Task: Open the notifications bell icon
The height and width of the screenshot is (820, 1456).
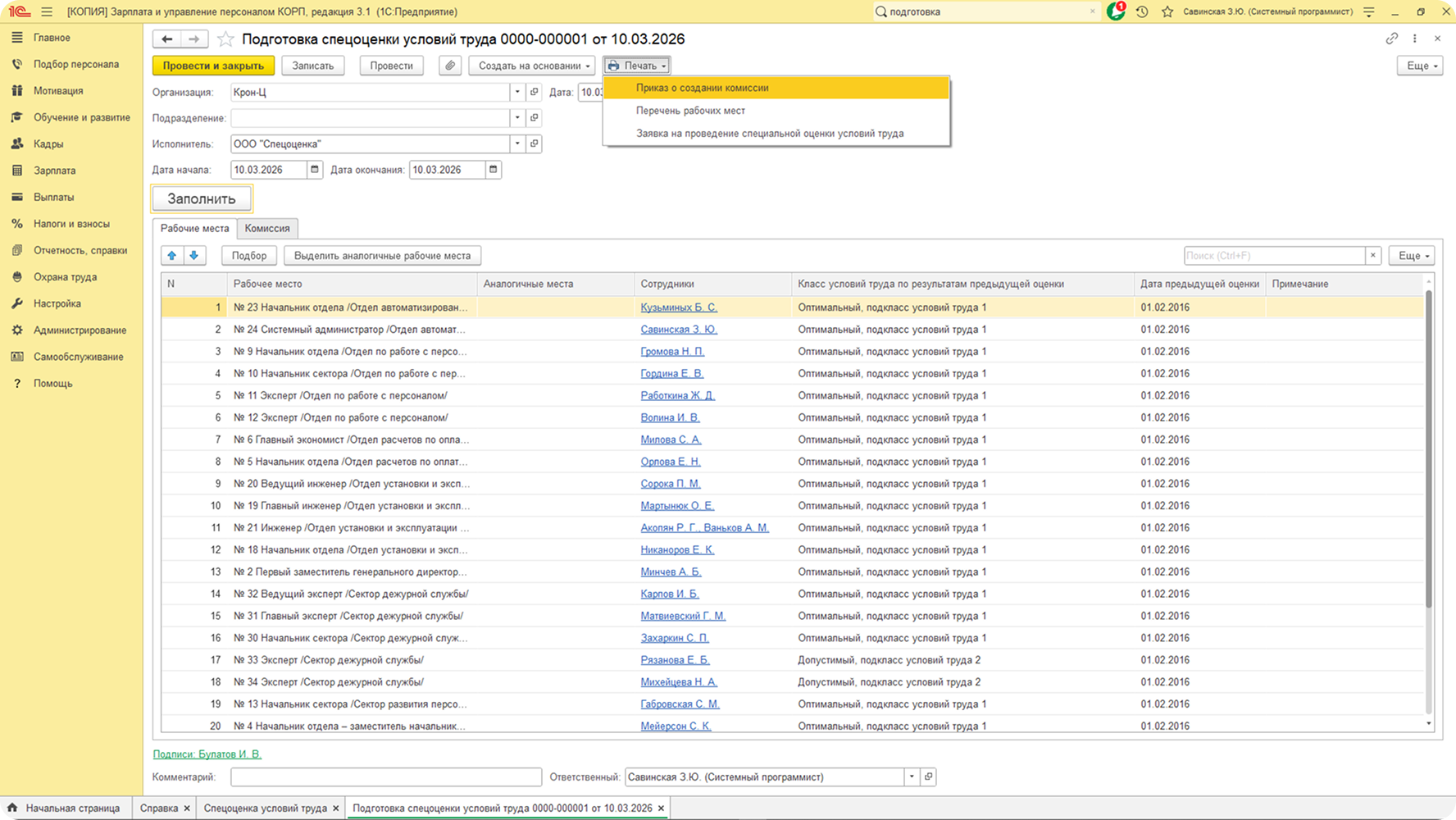Action: coord(1116,11)
